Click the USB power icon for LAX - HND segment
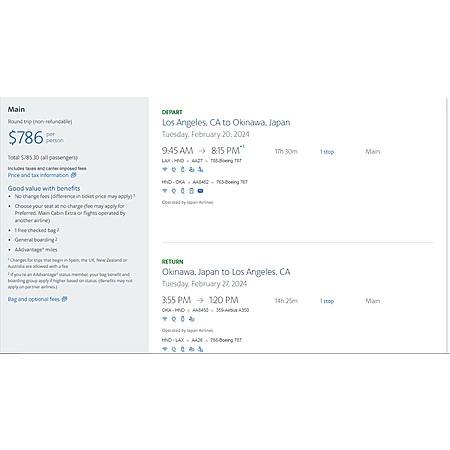 coord(182,169)
